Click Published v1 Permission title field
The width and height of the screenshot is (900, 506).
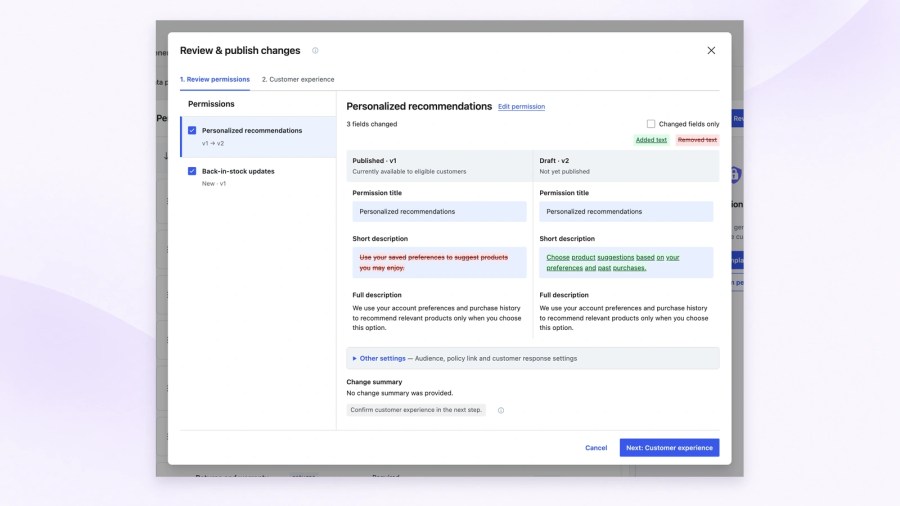coord(439,212)
